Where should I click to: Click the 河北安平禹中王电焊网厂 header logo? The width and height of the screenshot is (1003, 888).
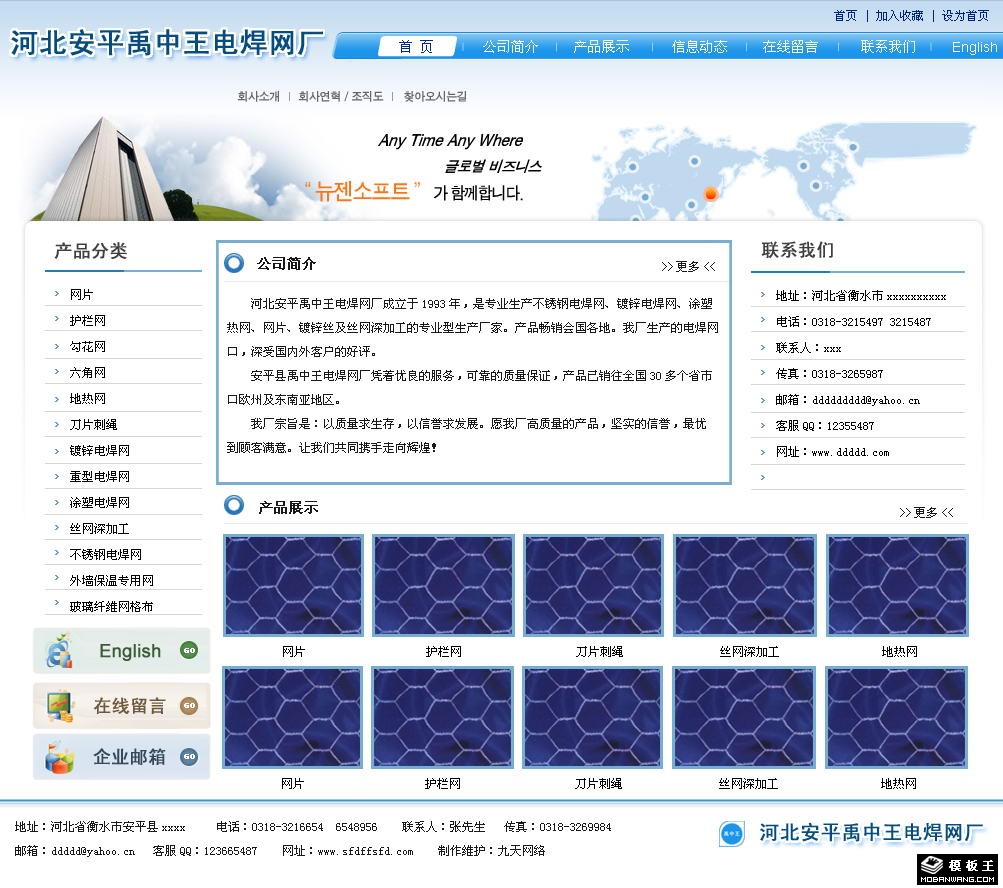click(166, 44)
